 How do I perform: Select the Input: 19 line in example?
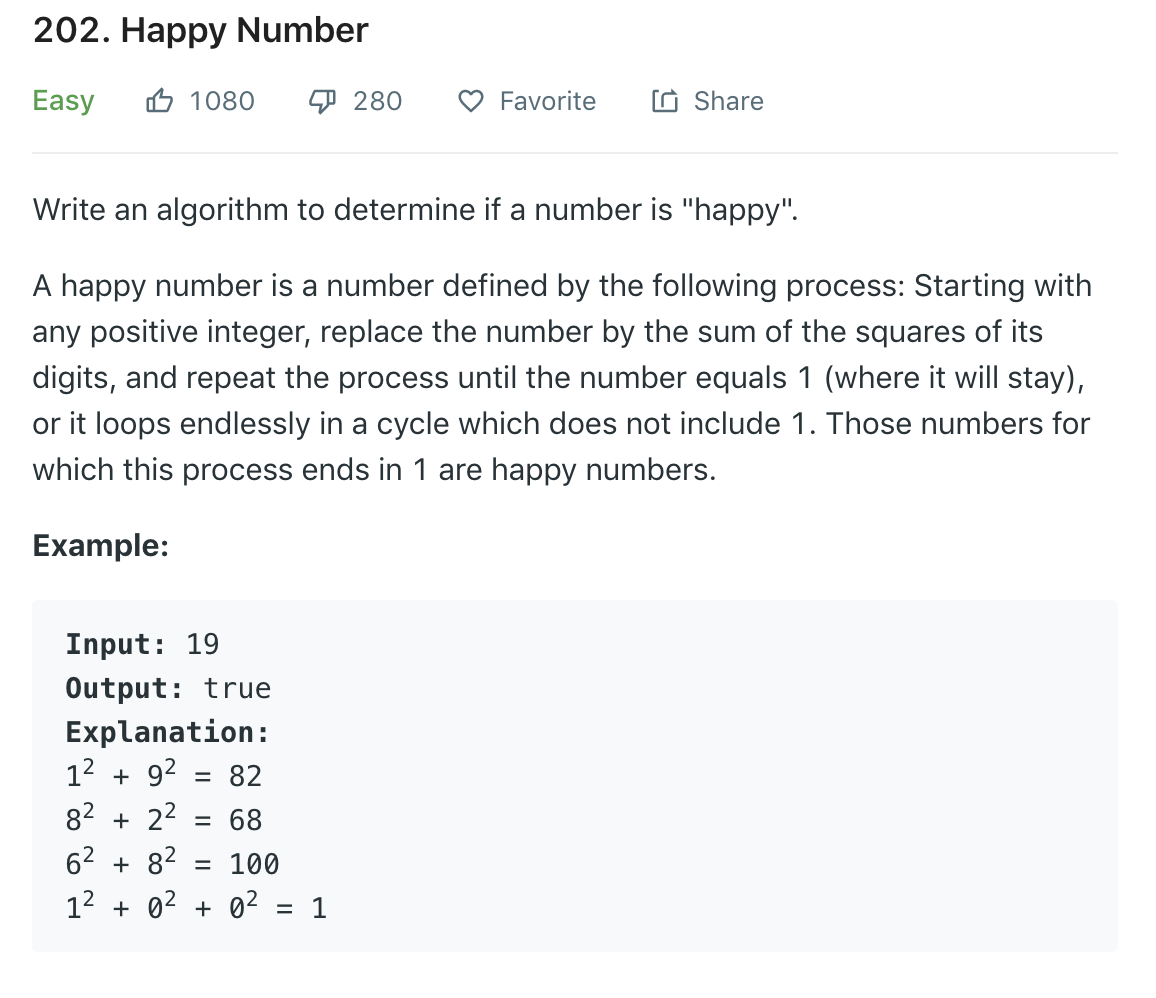[142, 644]
